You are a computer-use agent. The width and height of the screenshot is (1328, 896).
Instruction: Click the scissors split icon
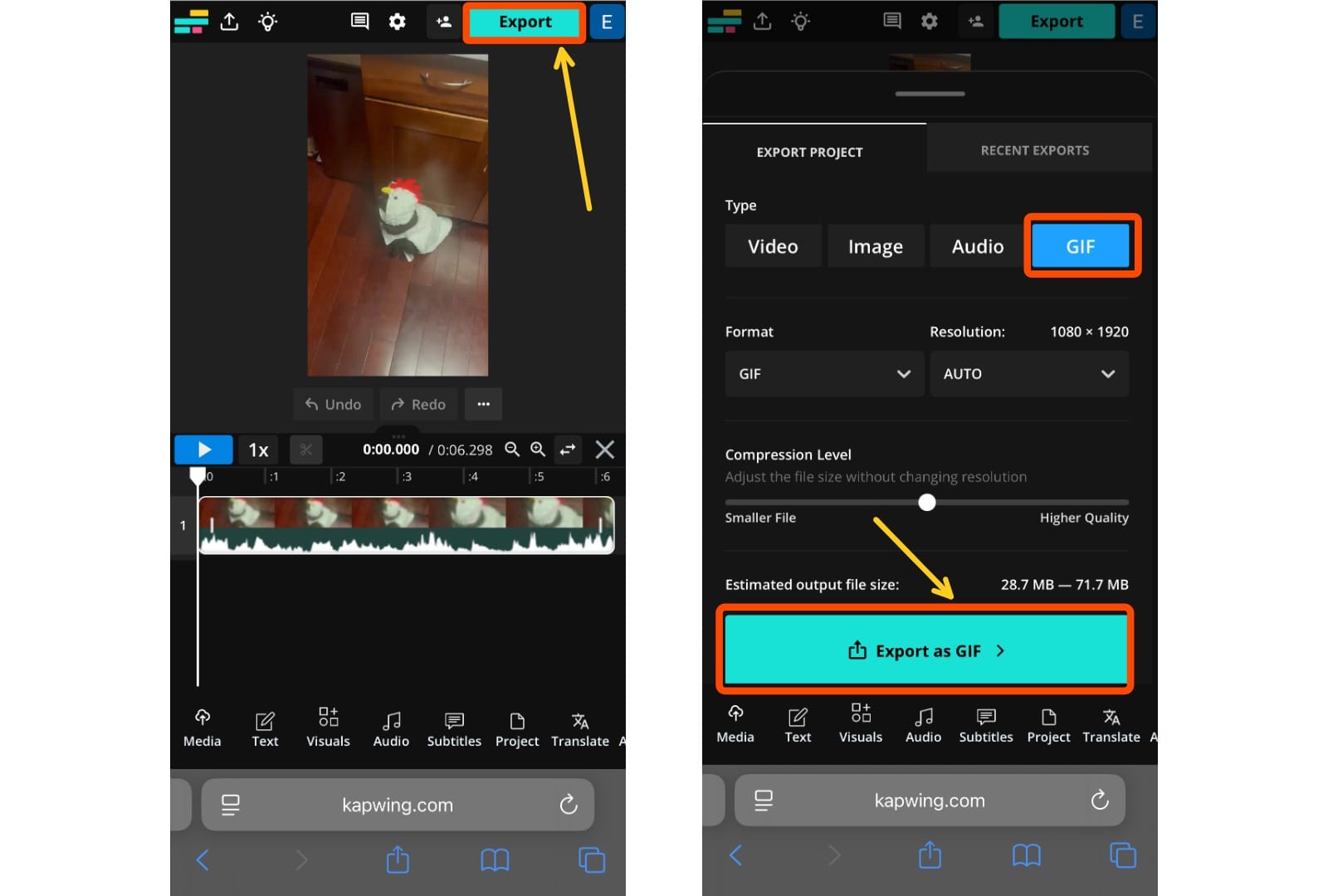click(305, 450)
